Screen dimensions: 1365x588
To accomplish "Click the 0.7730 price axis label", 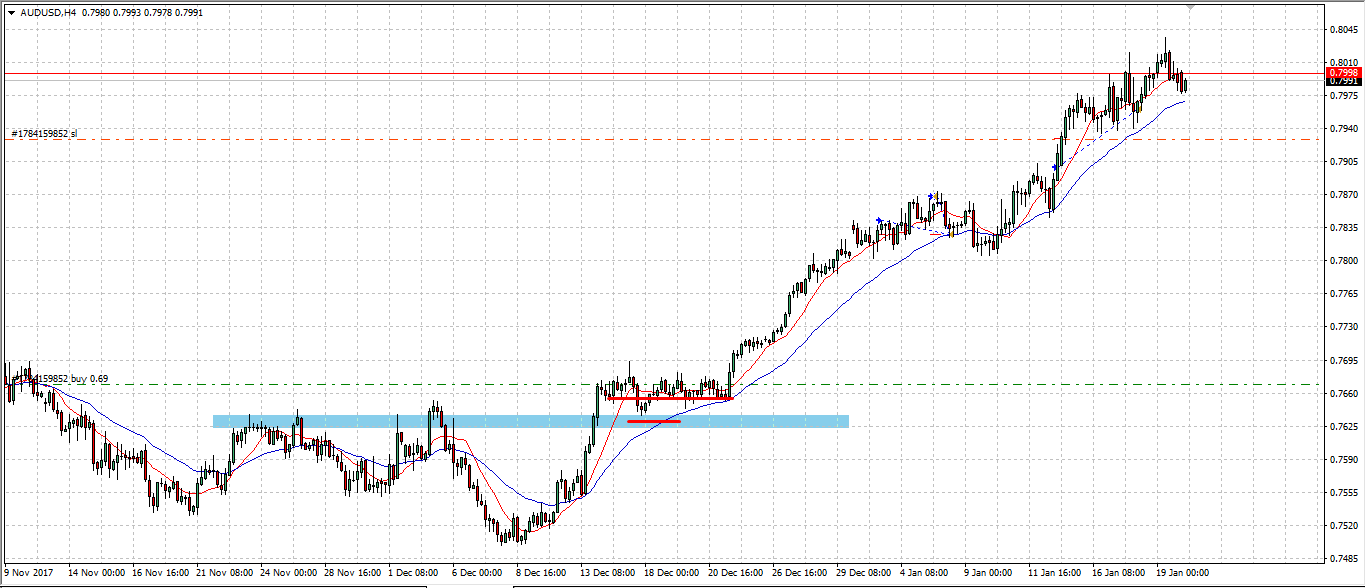I will coord(1344,327).
